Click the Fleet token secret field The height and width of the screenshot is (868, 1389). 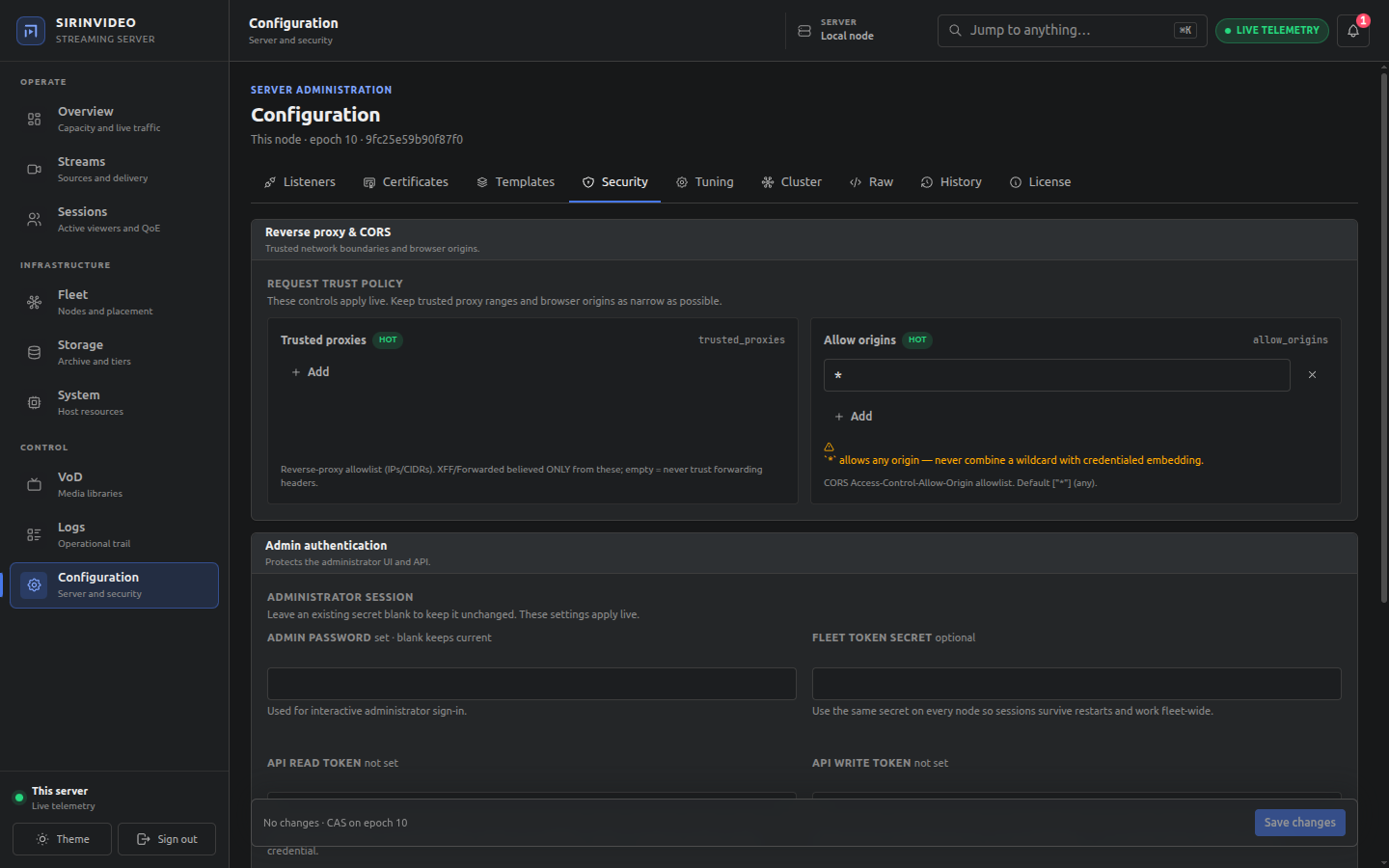pos(1076,684)
